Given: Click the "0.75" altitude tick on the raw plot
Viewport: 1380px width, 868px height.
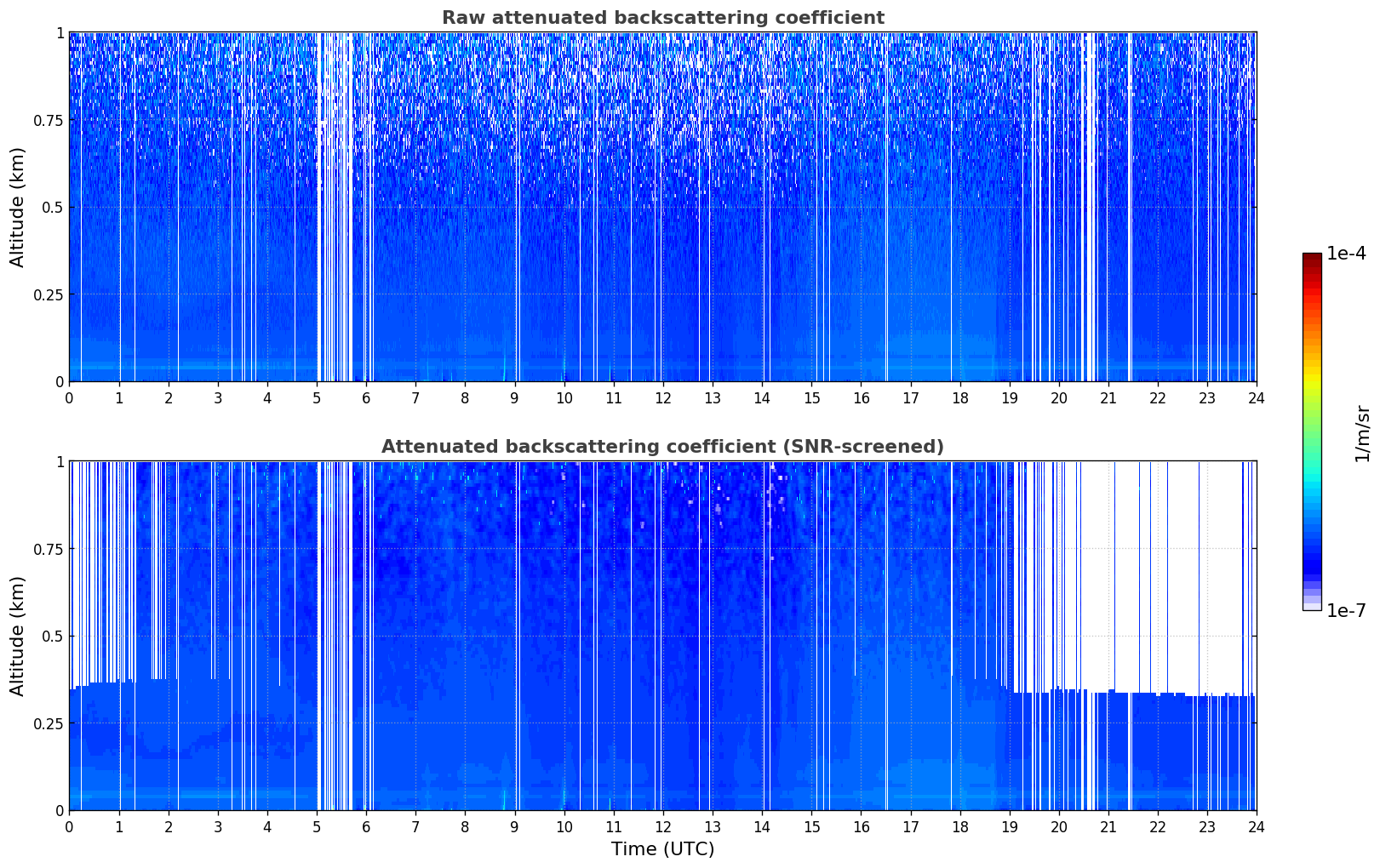Looking at the screenshot, I should 50,120.
